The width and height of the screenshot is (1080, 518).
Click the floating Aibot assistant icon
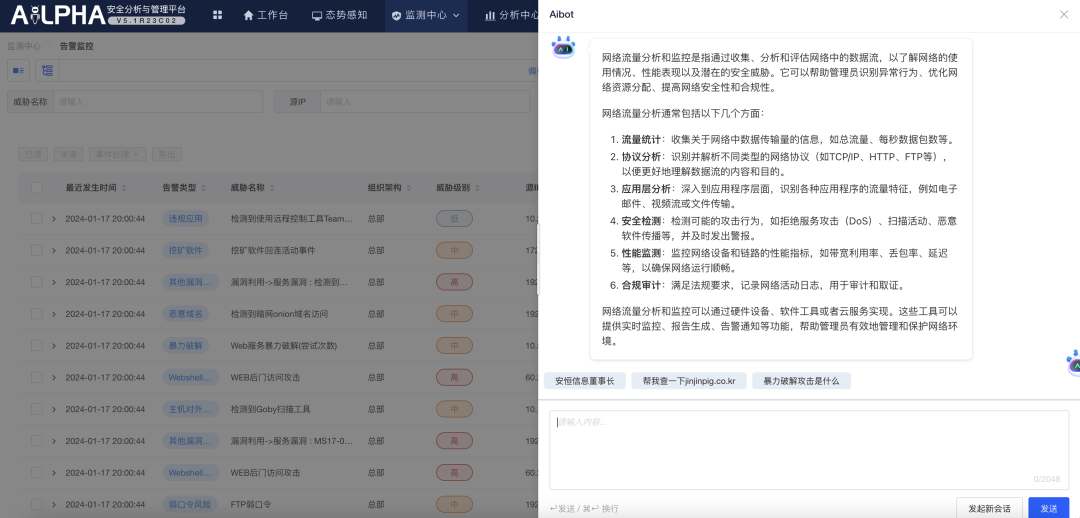point(1073,364)
